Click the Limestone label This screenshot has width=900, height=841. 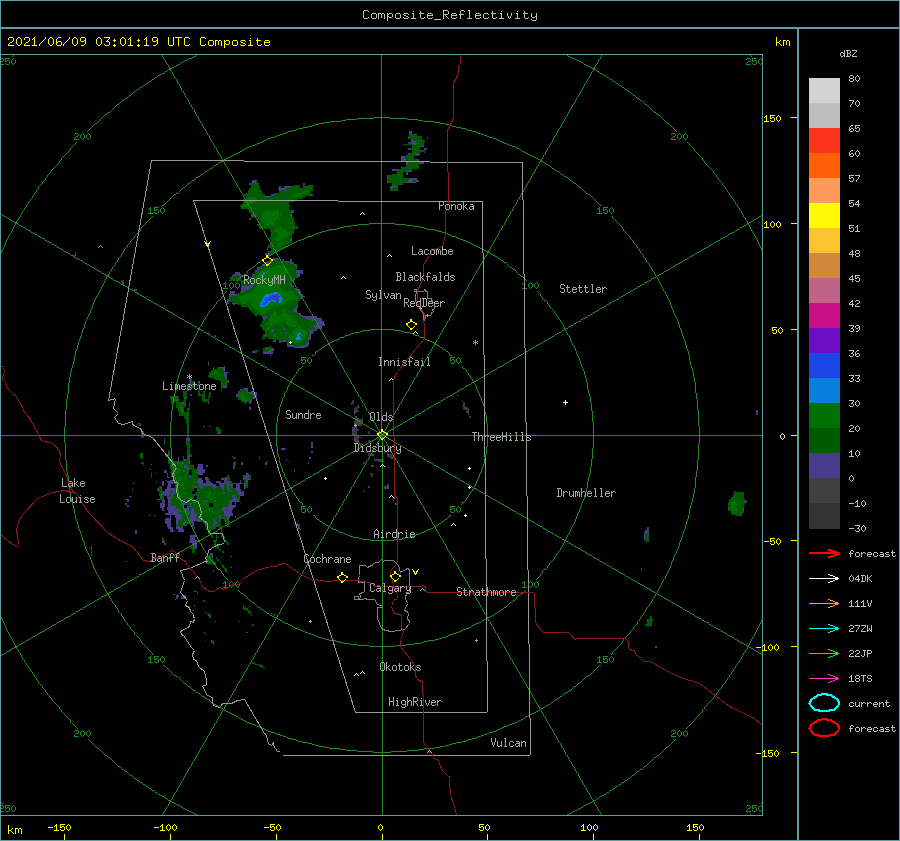pyautogui.click(x=189, y=386)
